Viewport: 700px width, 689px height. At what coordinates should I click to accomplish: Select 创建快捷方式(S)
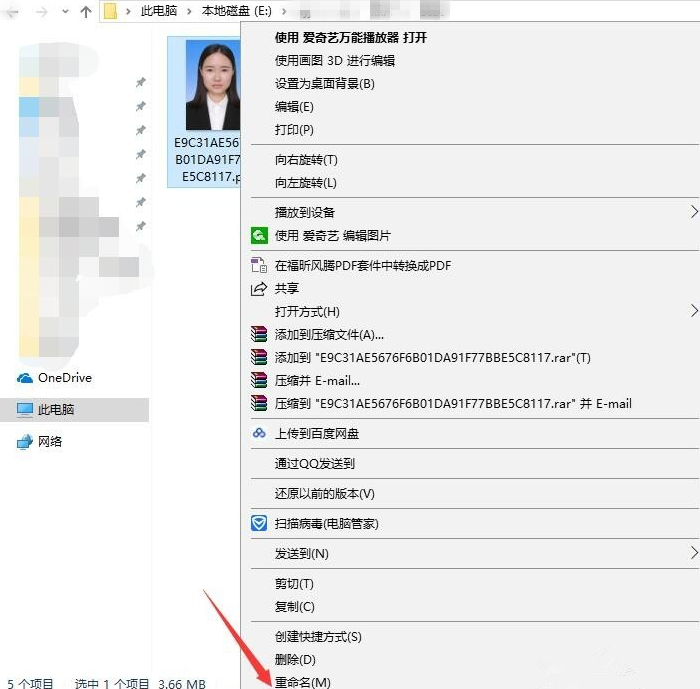318,636
